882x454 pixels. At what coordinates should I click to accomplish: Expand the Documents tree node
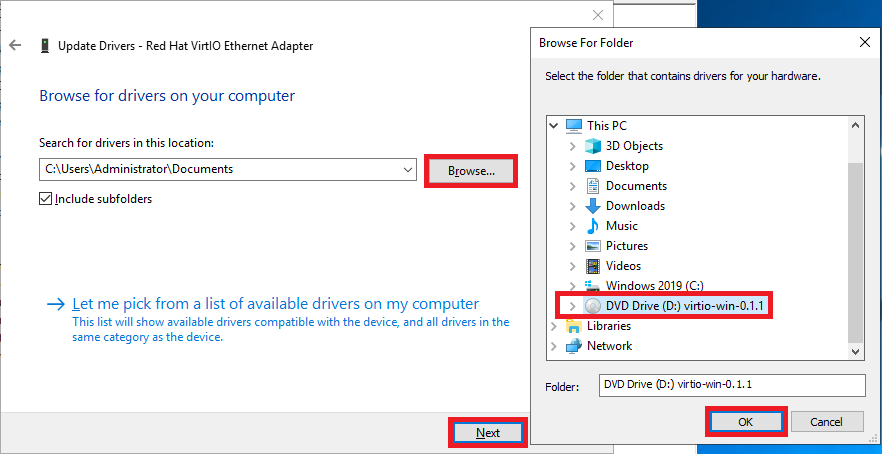(x=573, y=186)
